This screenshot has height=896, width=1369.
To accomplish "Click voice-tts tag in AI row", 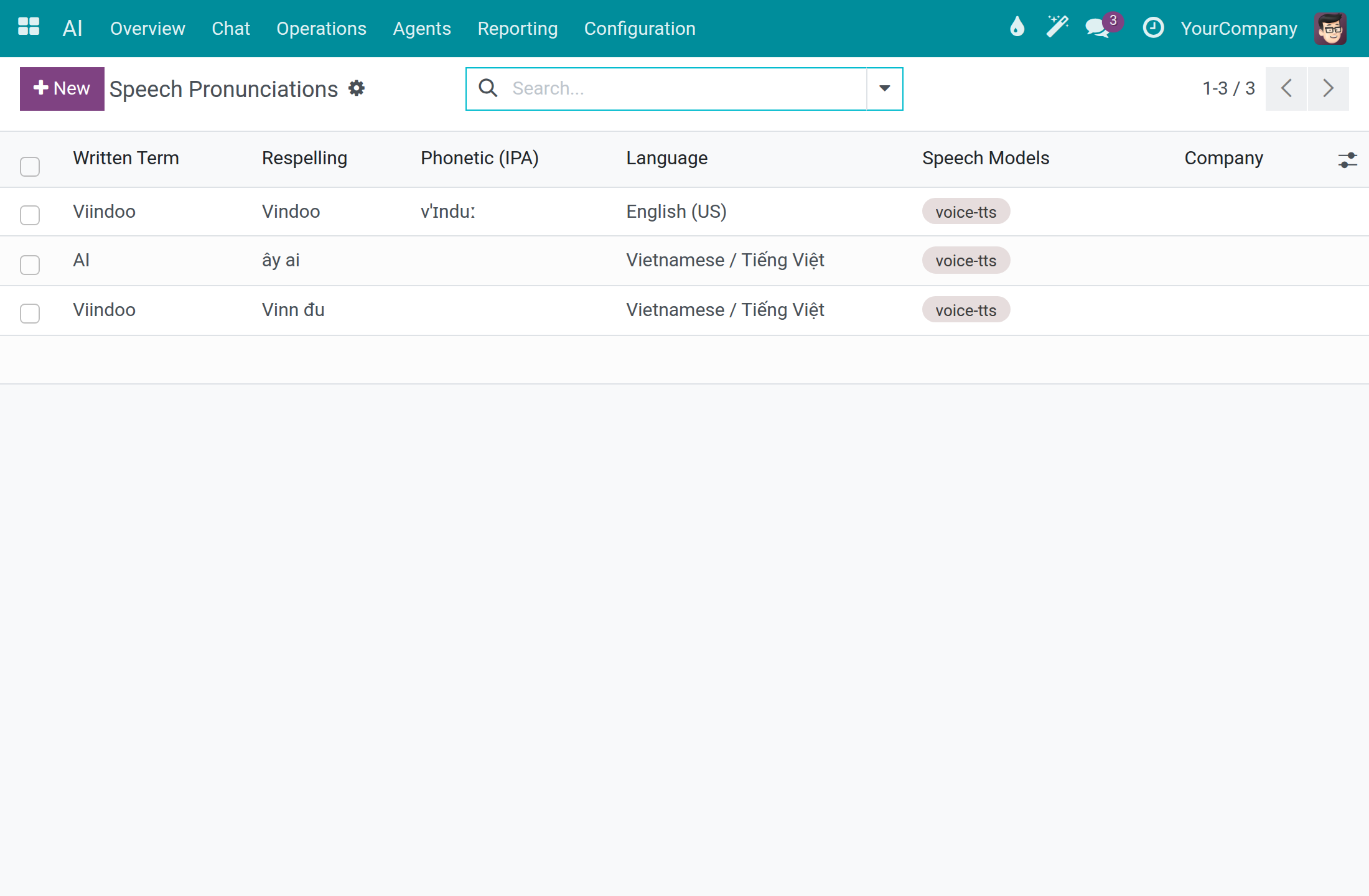I will pyautogui.click(x=966, y=260).
